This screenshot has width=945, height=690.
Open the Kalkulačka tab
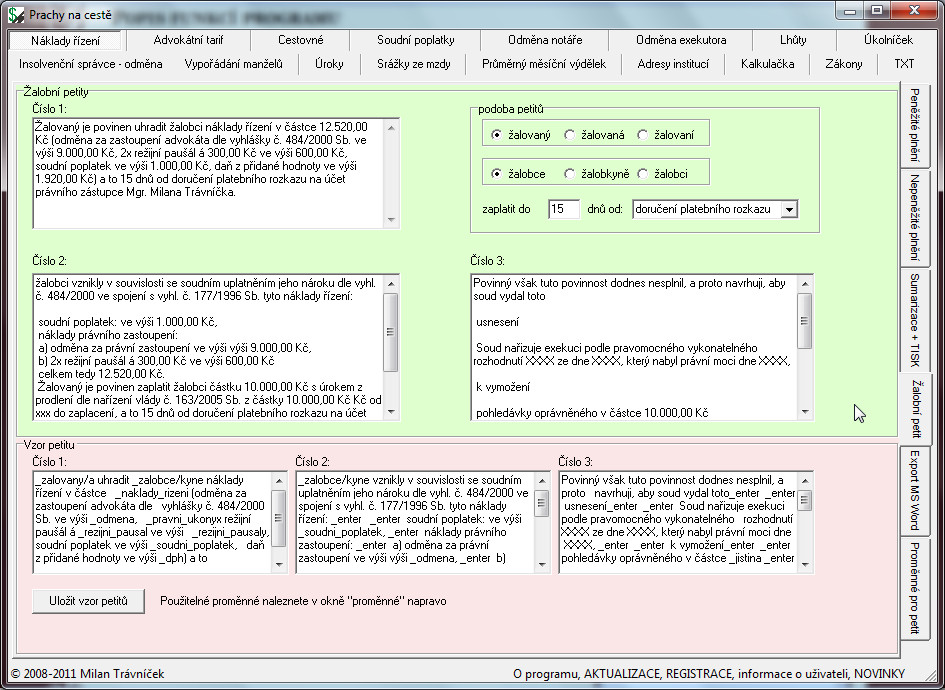click(767, 64)
